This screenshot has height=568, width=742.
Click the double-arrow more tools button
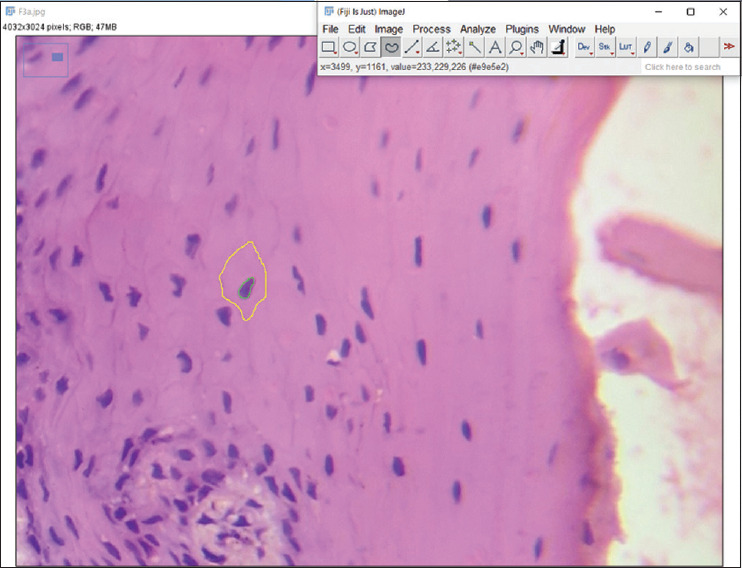pyautogui.click(x=729, y=47)
